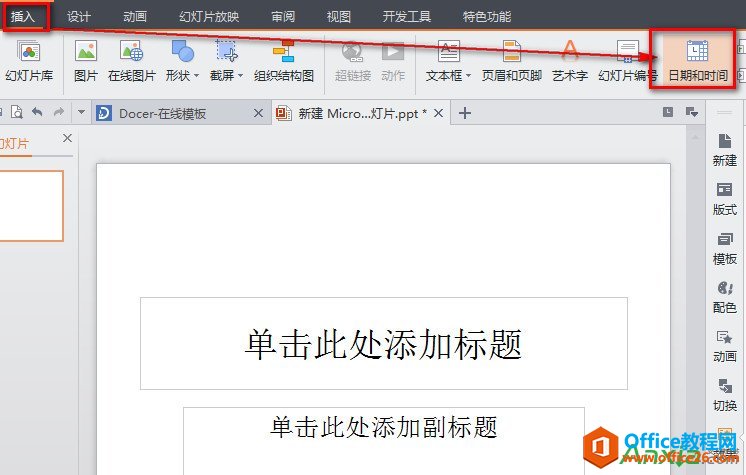Select the 幻灯片 panel tab
Screen dimensions: 746x475
coord(14,143)
